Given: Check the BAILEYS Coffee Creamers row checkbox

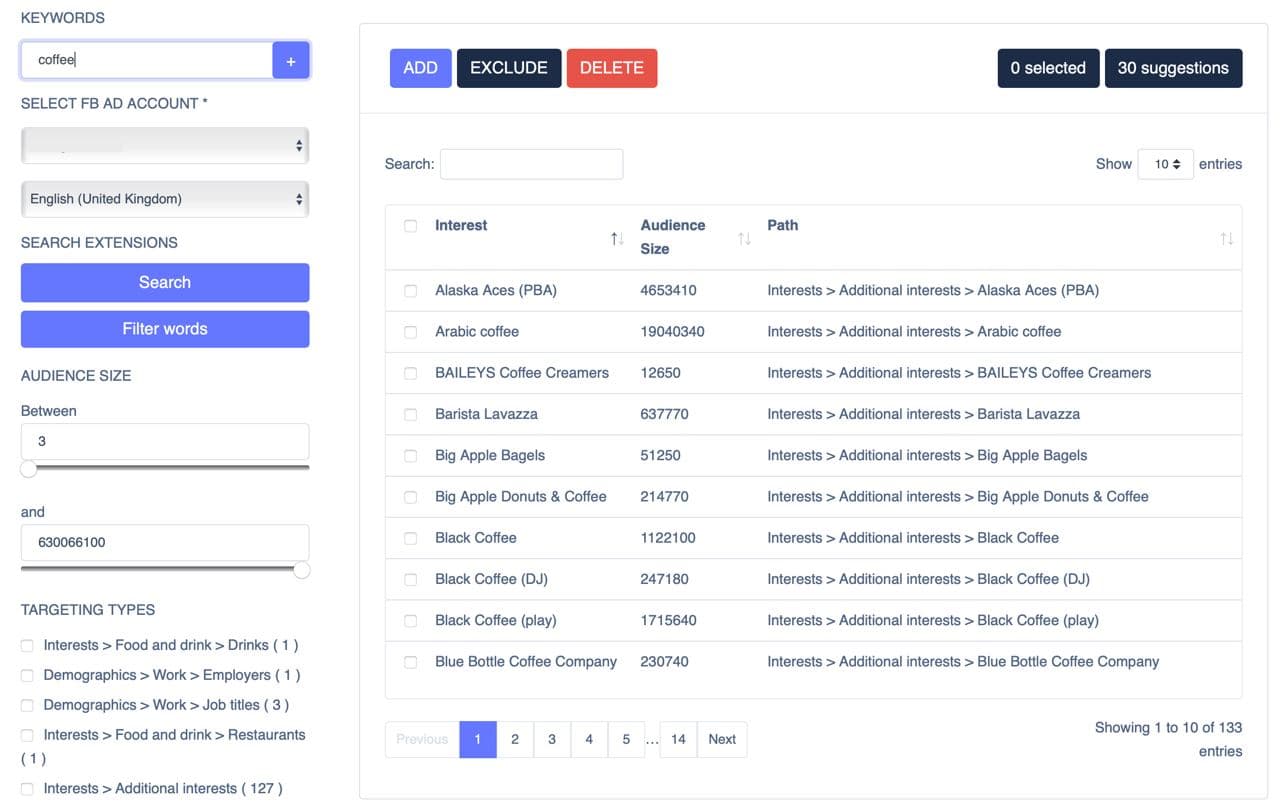Looking at the screenshot, I should pyautogui.click(x=410, y=373).
